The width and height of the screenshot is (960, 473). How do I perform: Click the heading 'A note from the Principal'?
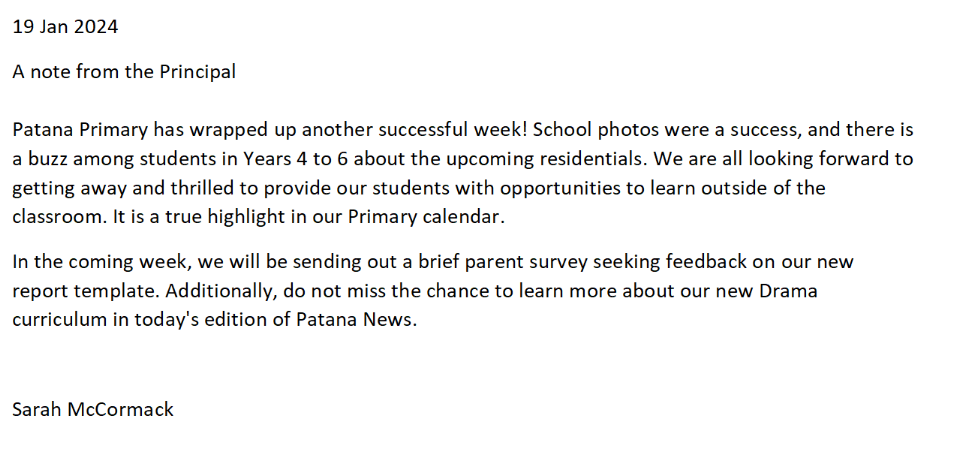(x=124, y=72)
